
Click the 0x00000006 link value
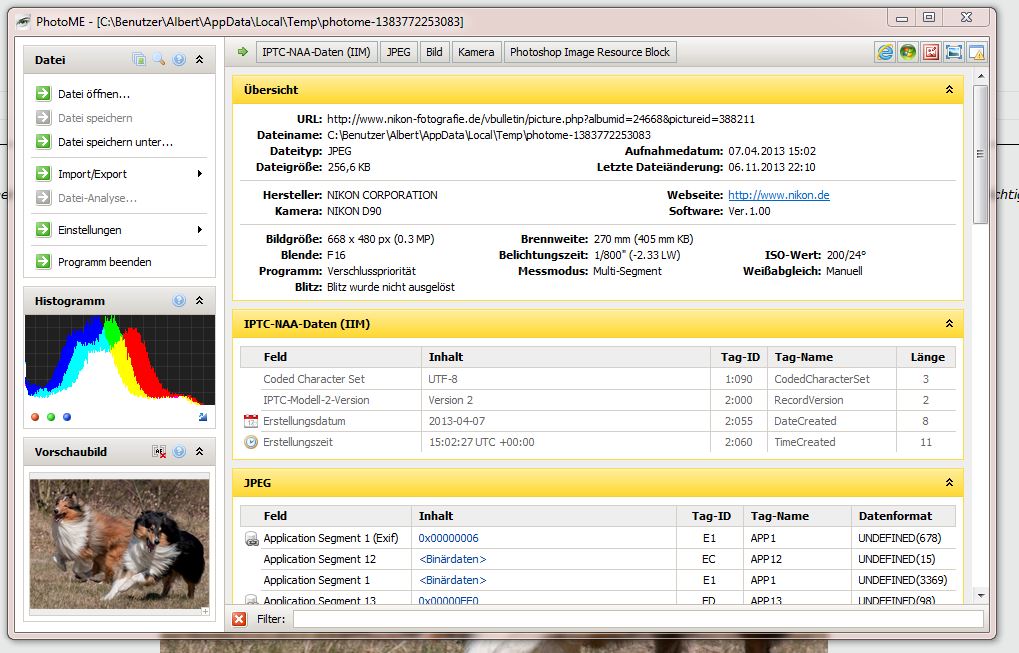tap(448, 538)
